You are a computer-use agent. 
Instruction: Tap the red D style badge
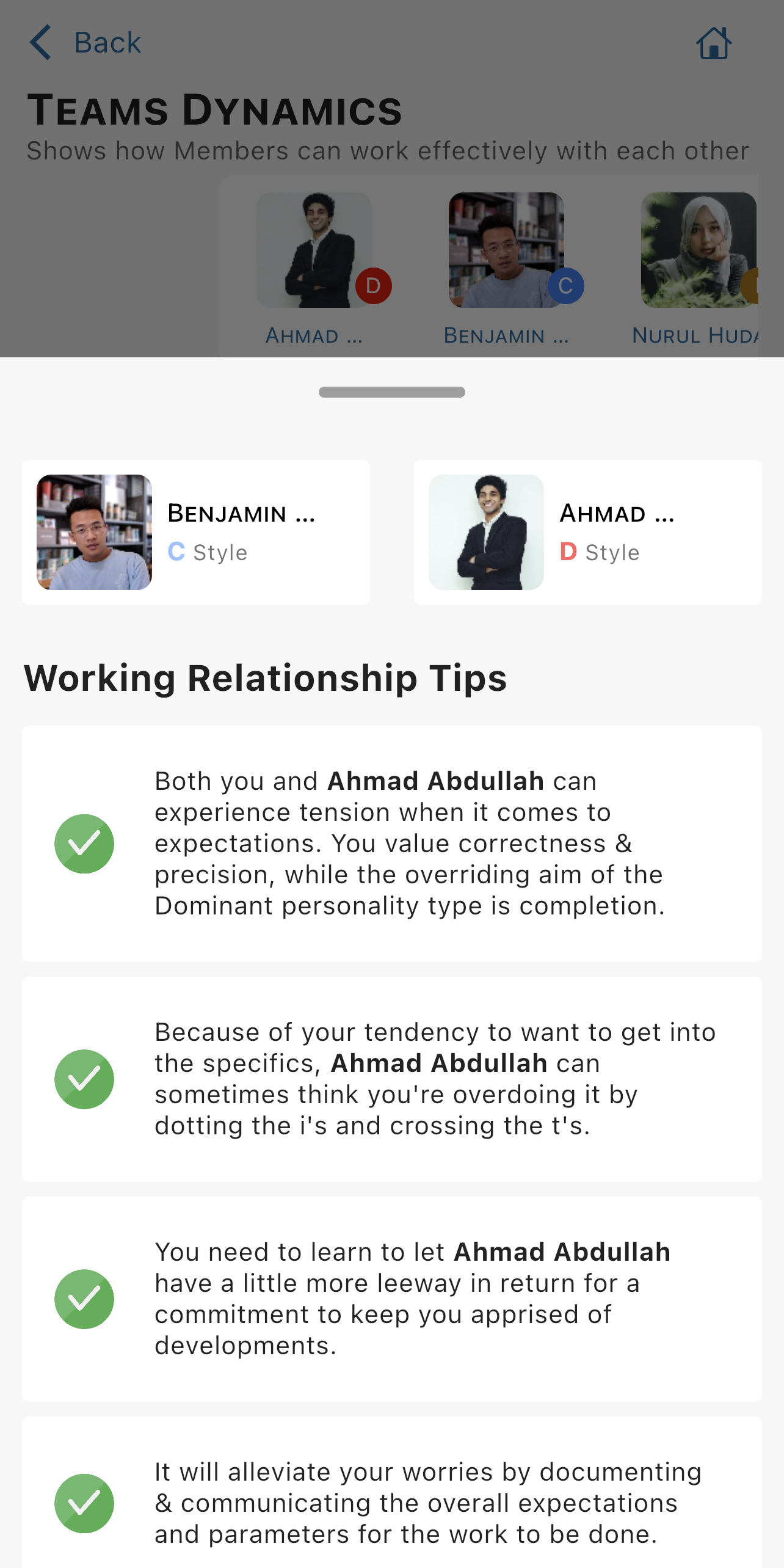pyautogui.click(x=373, y=286)
